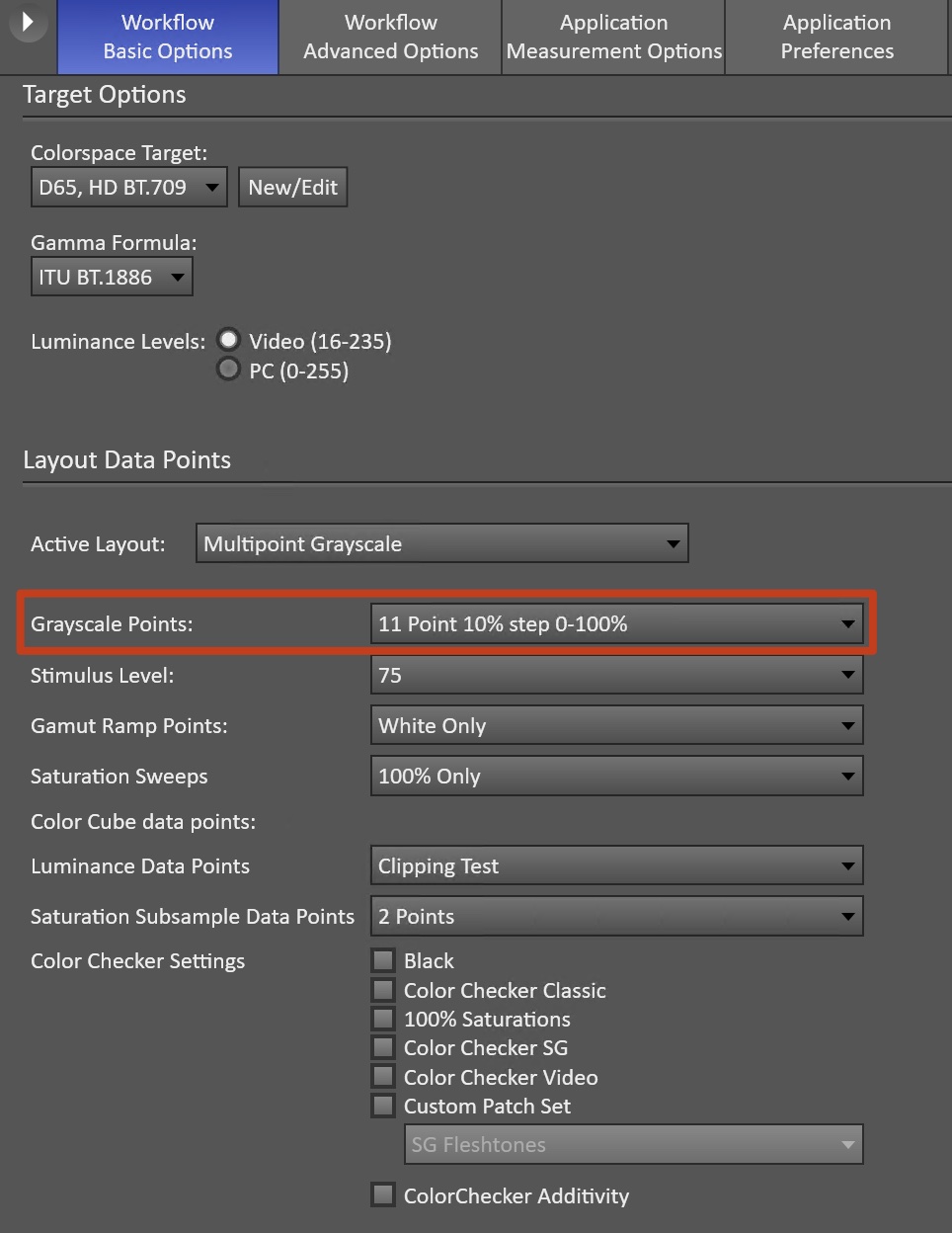Expand the Grayscale Points dropdown
The width and height of the screenshot is (952, 1233).
click(x=616, y=624)
